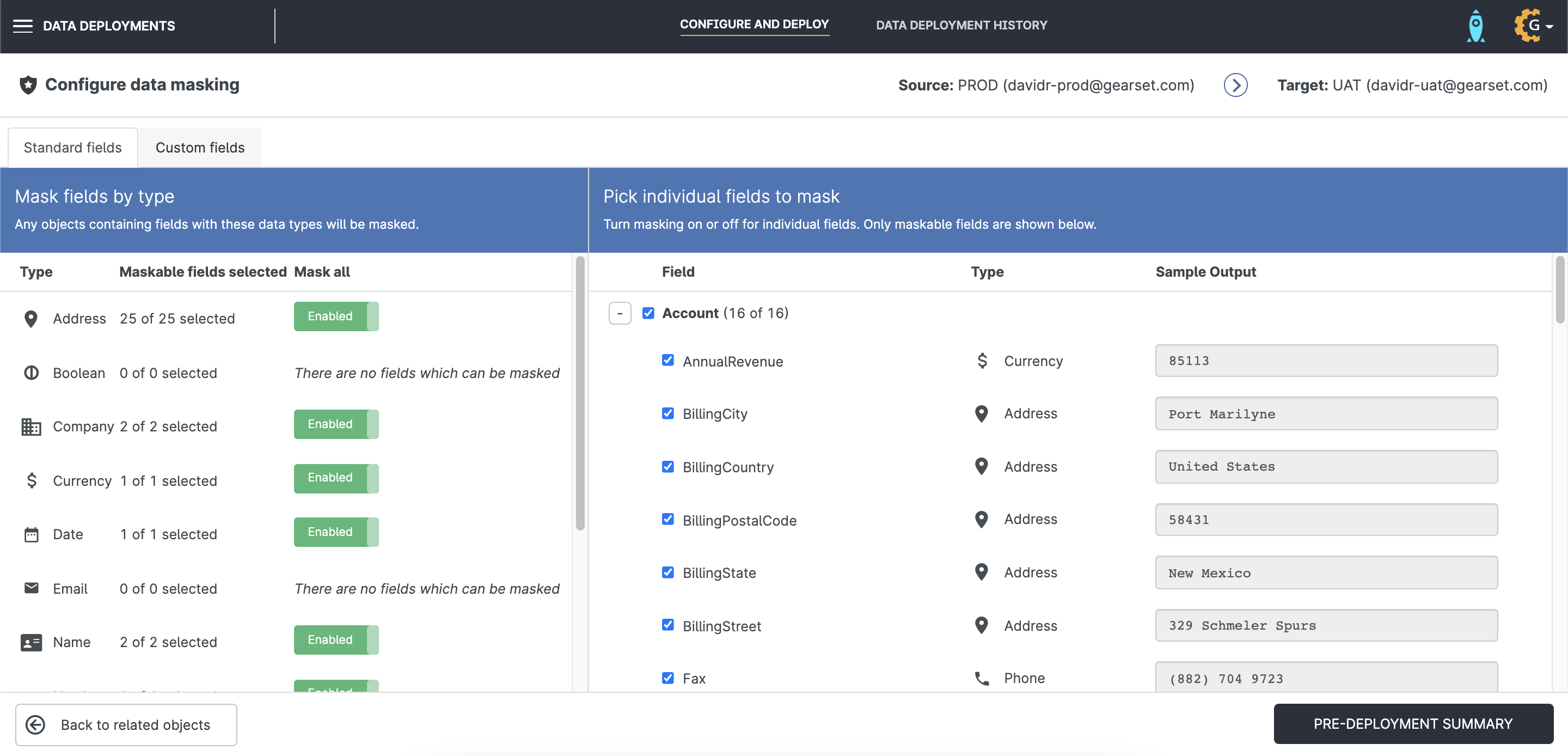This screenshot has height=756, width=1568.
Task: Click the pin icon in BillingCity row
Action: pyautogui.click(x=981, y=413)
